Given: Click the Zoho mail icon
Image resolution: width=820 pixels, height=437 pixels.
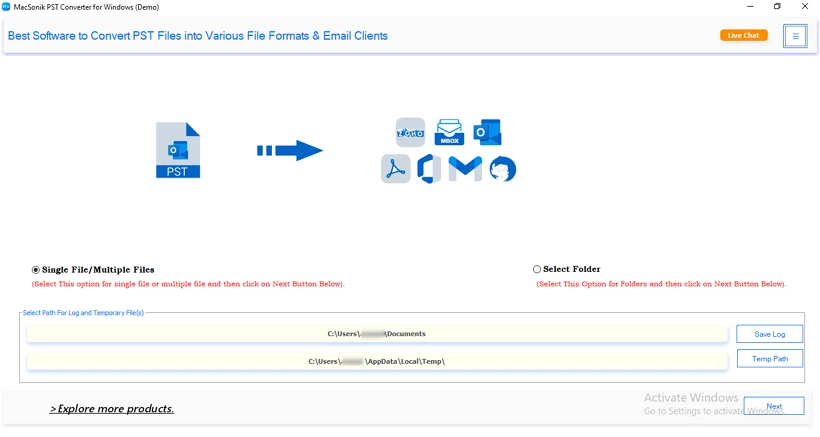Looking at the screenshot, I should [x=411, y=132].
